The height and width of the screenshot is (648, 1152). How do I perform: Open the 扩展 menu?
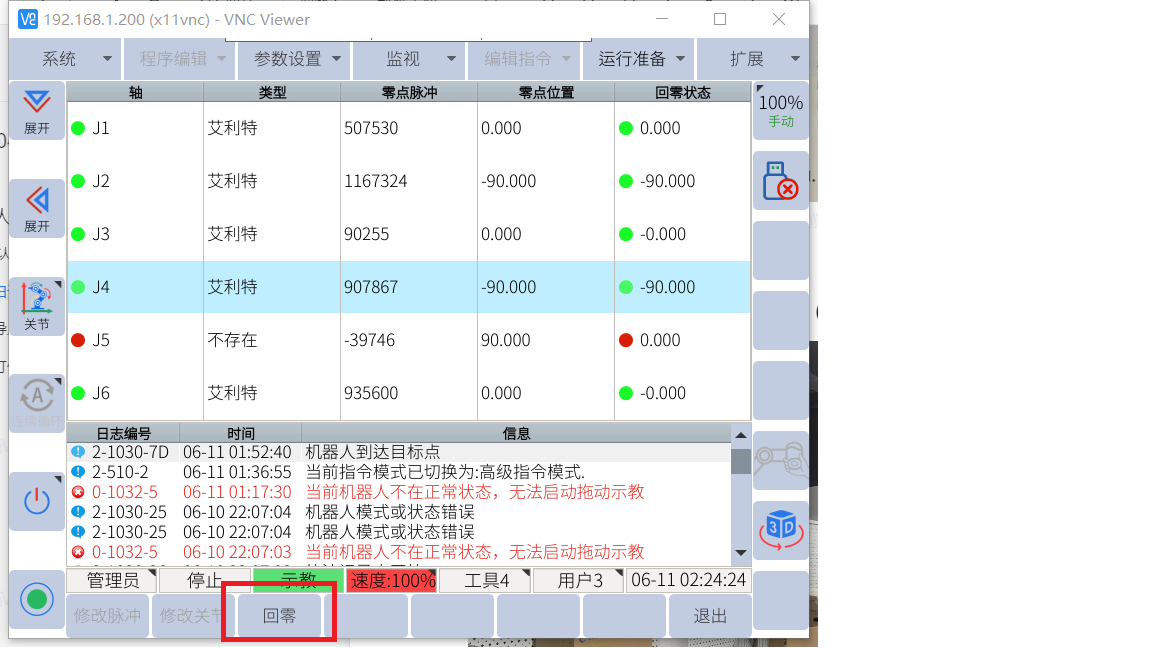[x=752, y=59]
